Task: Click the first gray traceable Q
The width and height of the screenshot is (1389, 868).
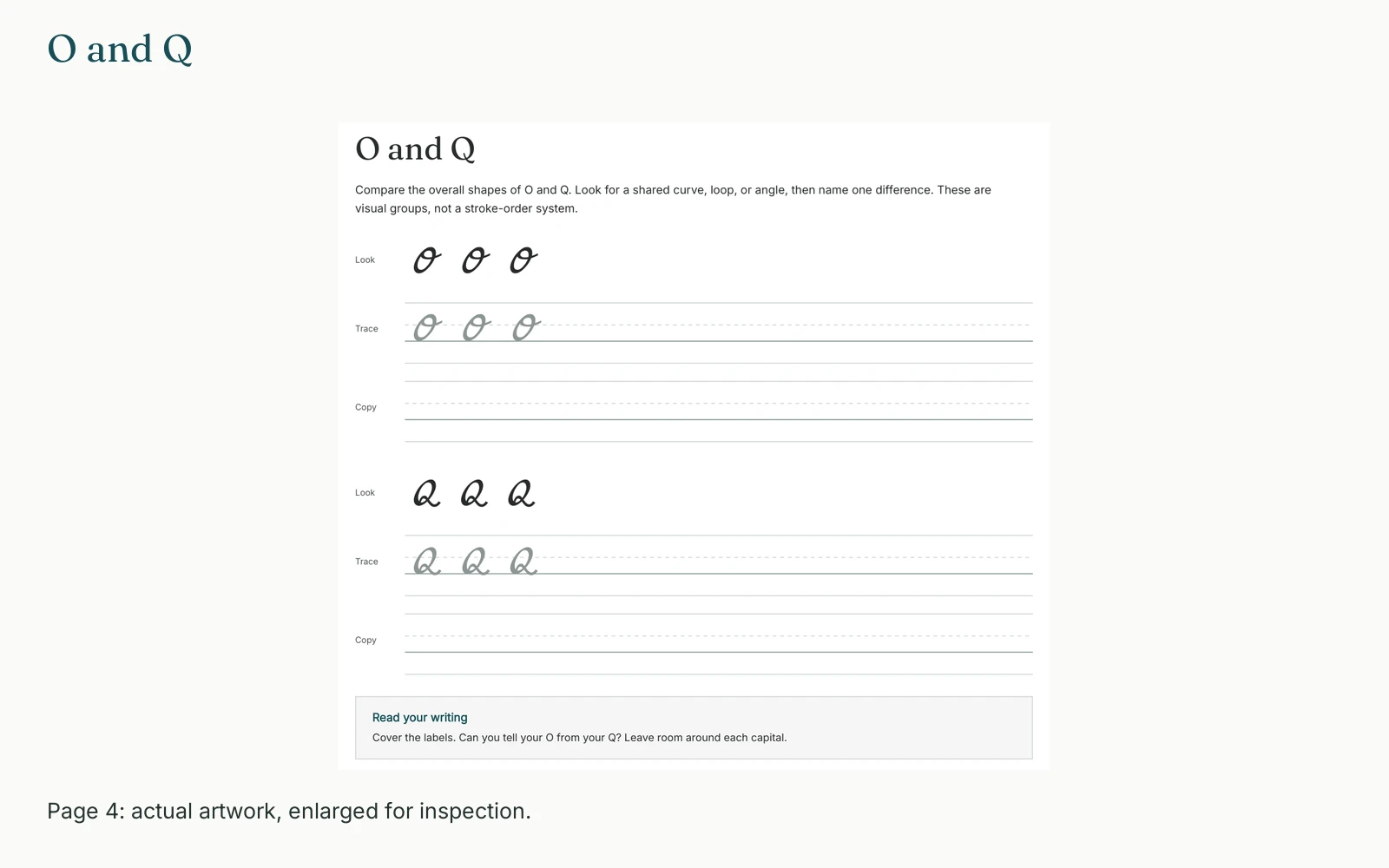Action: coord(426,562)
